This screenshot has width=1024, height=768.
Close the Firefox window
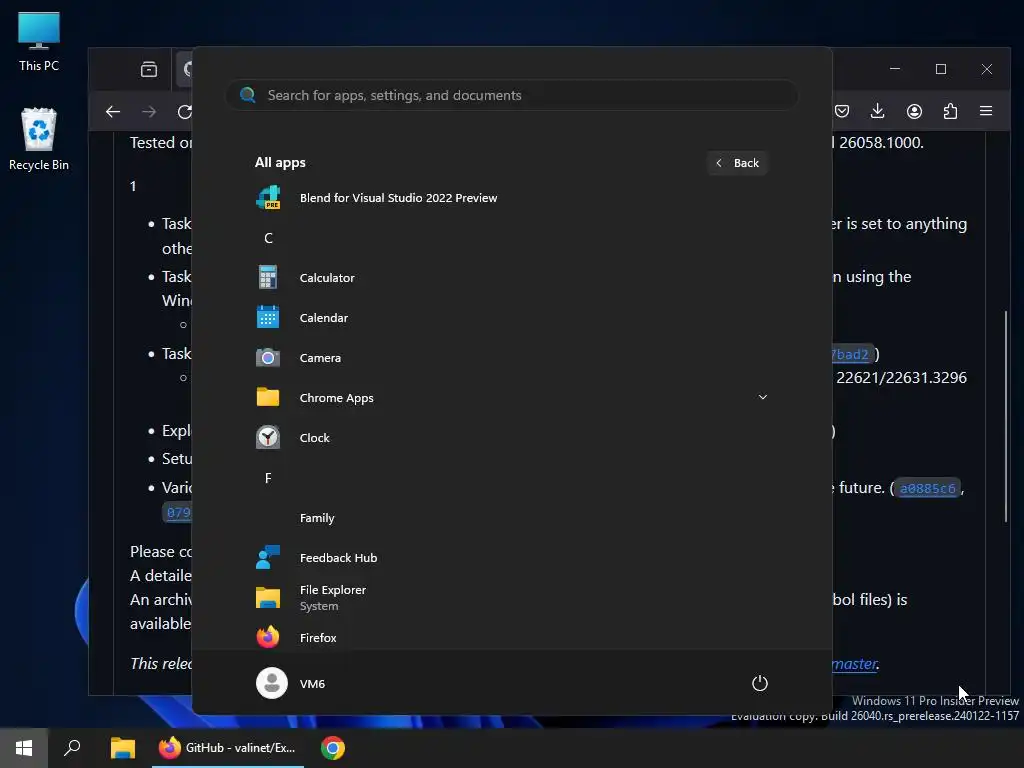987,69
